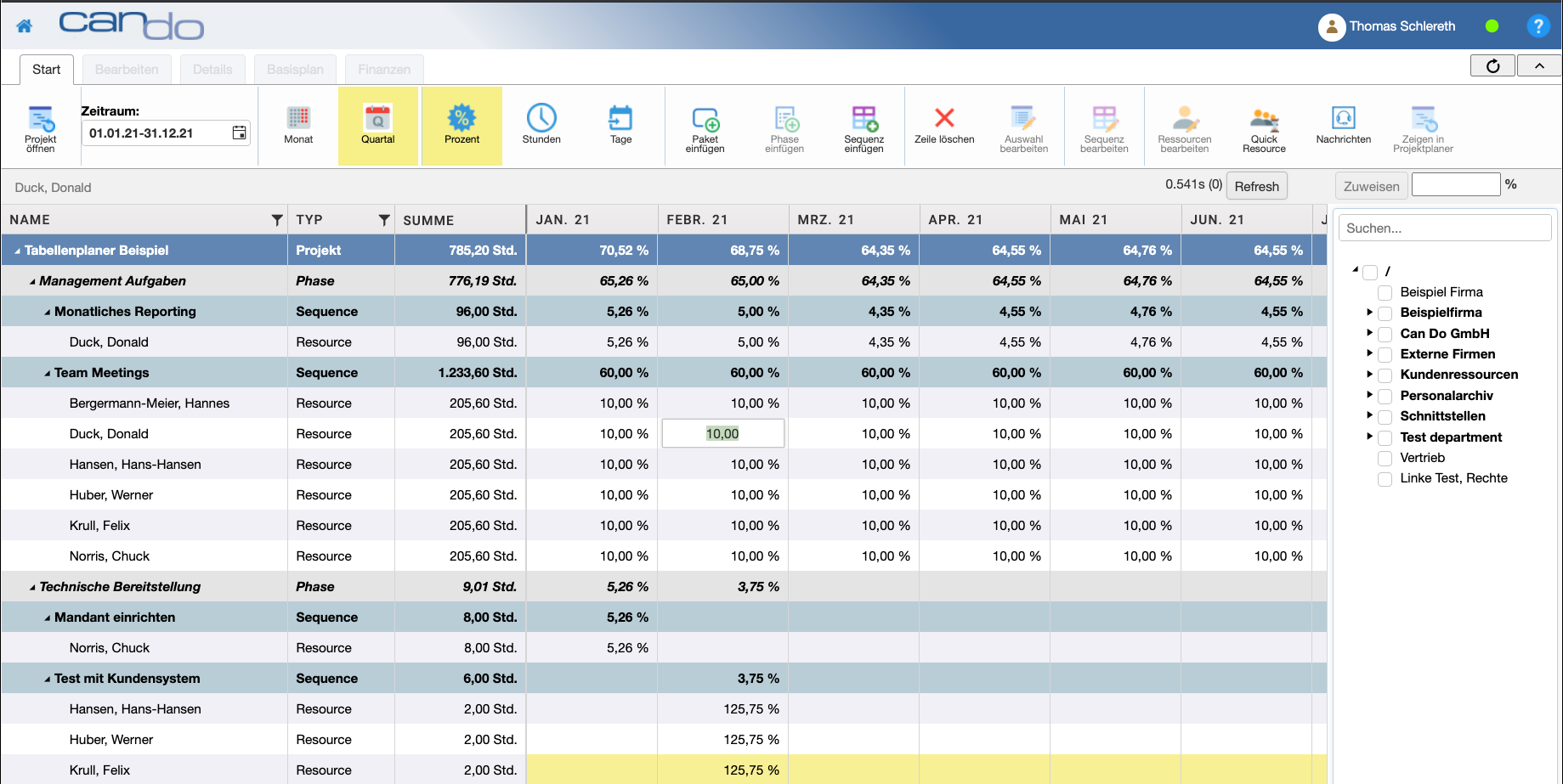Screen dimensions: 1563x784
Task: Open Thomas Schlereth user avatar
Action: coord(1331,26)
